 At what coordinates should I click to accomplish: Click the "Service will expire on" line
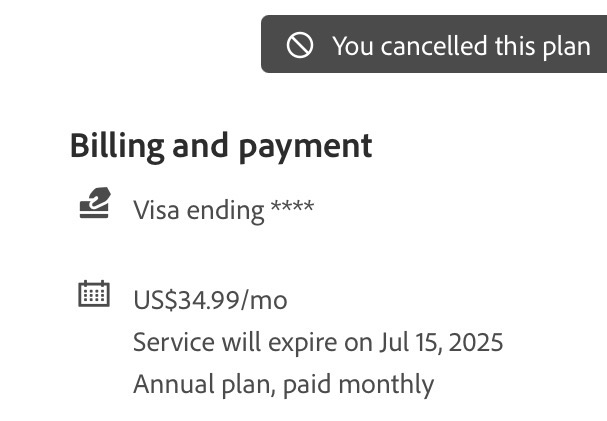(254, 343)
